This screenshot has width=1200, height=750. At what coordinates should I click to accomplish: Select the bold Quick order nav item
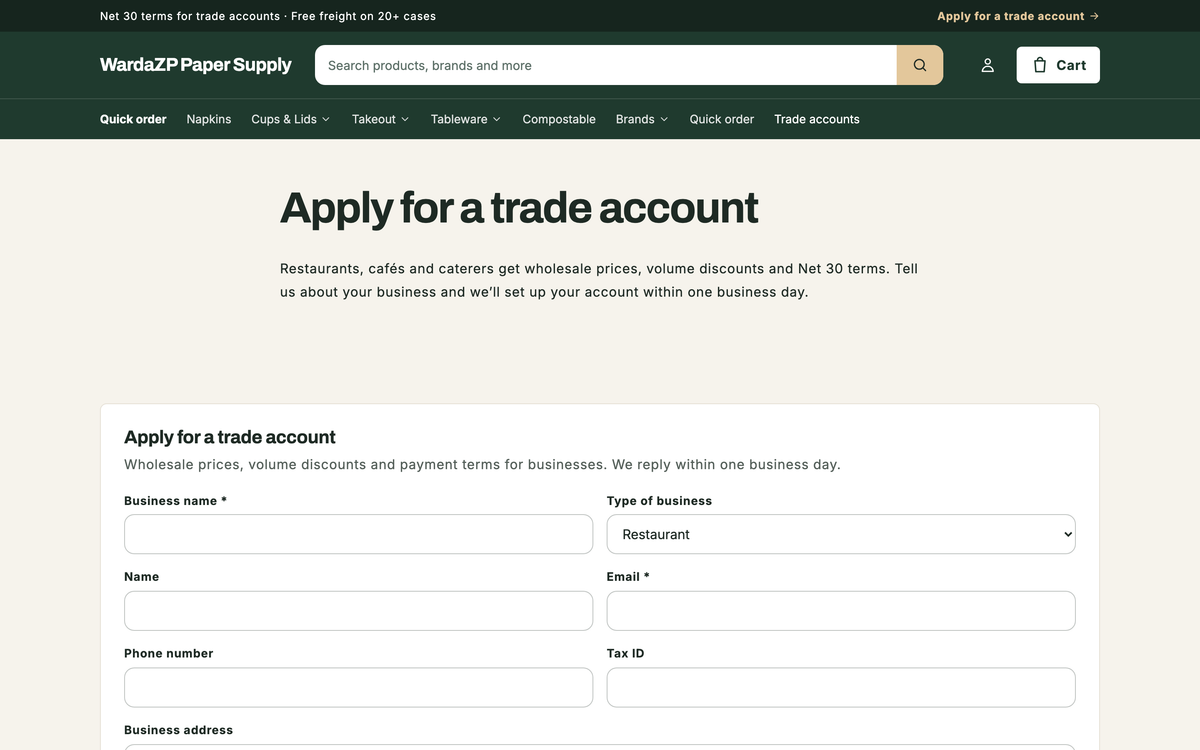point(133,119)
